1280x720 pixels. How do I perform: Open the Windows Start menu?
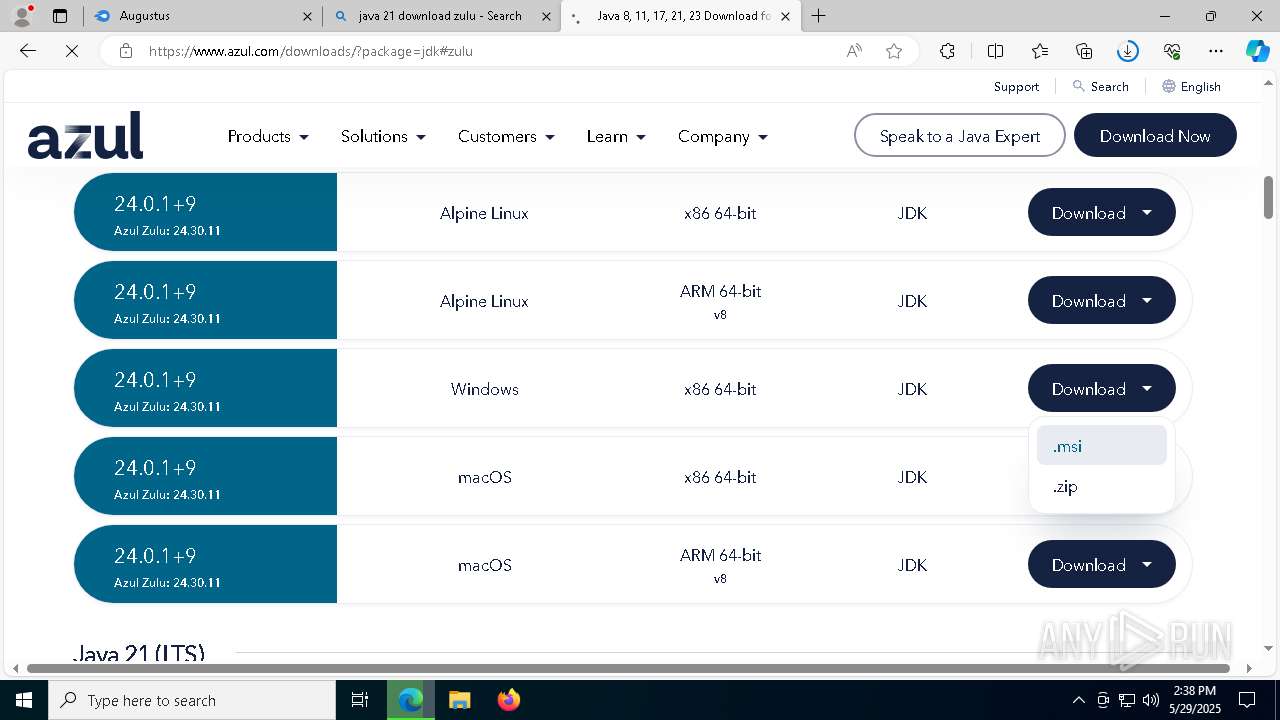(24, 700)
